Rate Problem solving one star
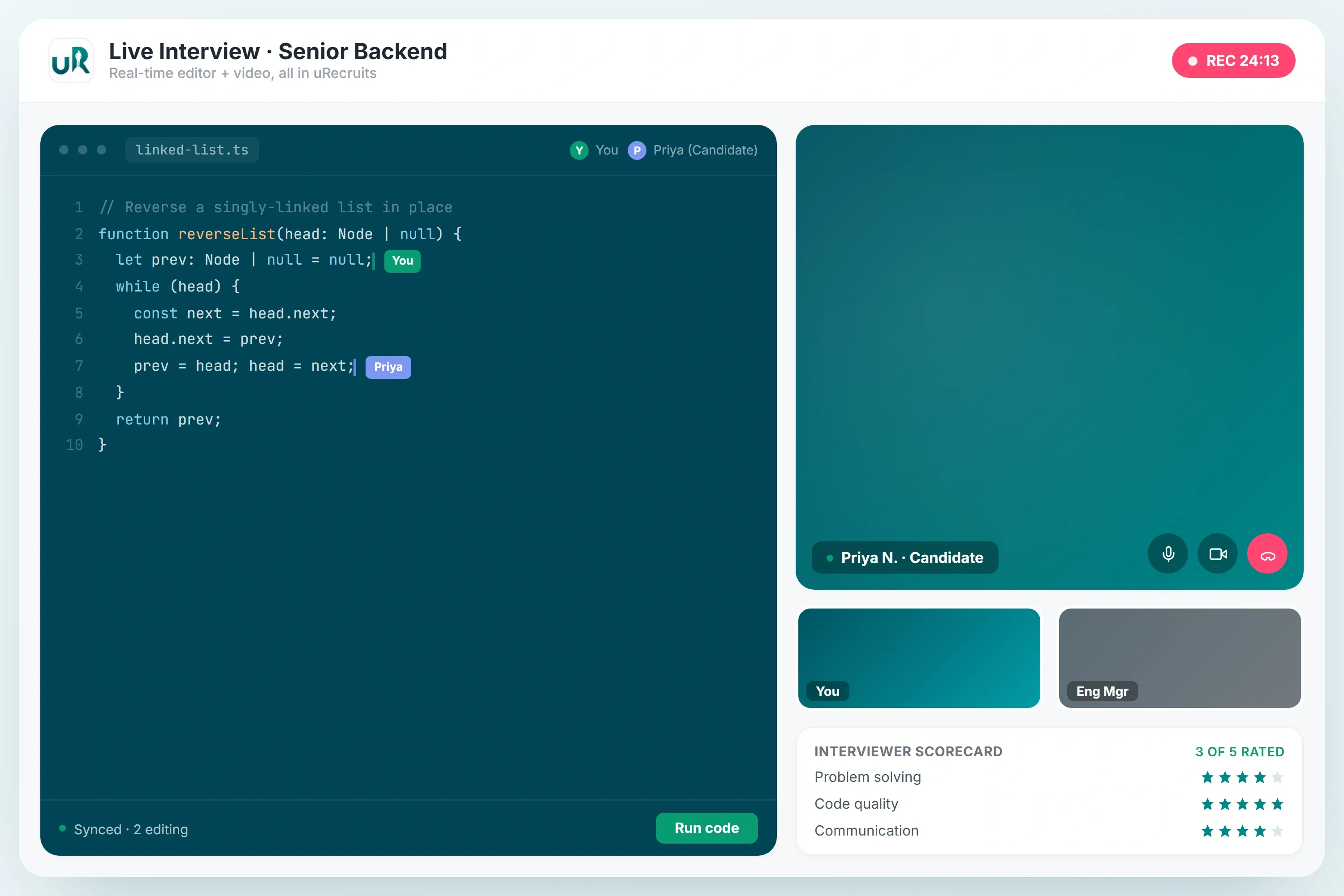The width and height of the screenshot is (1344, 896). coord(1207,778)
